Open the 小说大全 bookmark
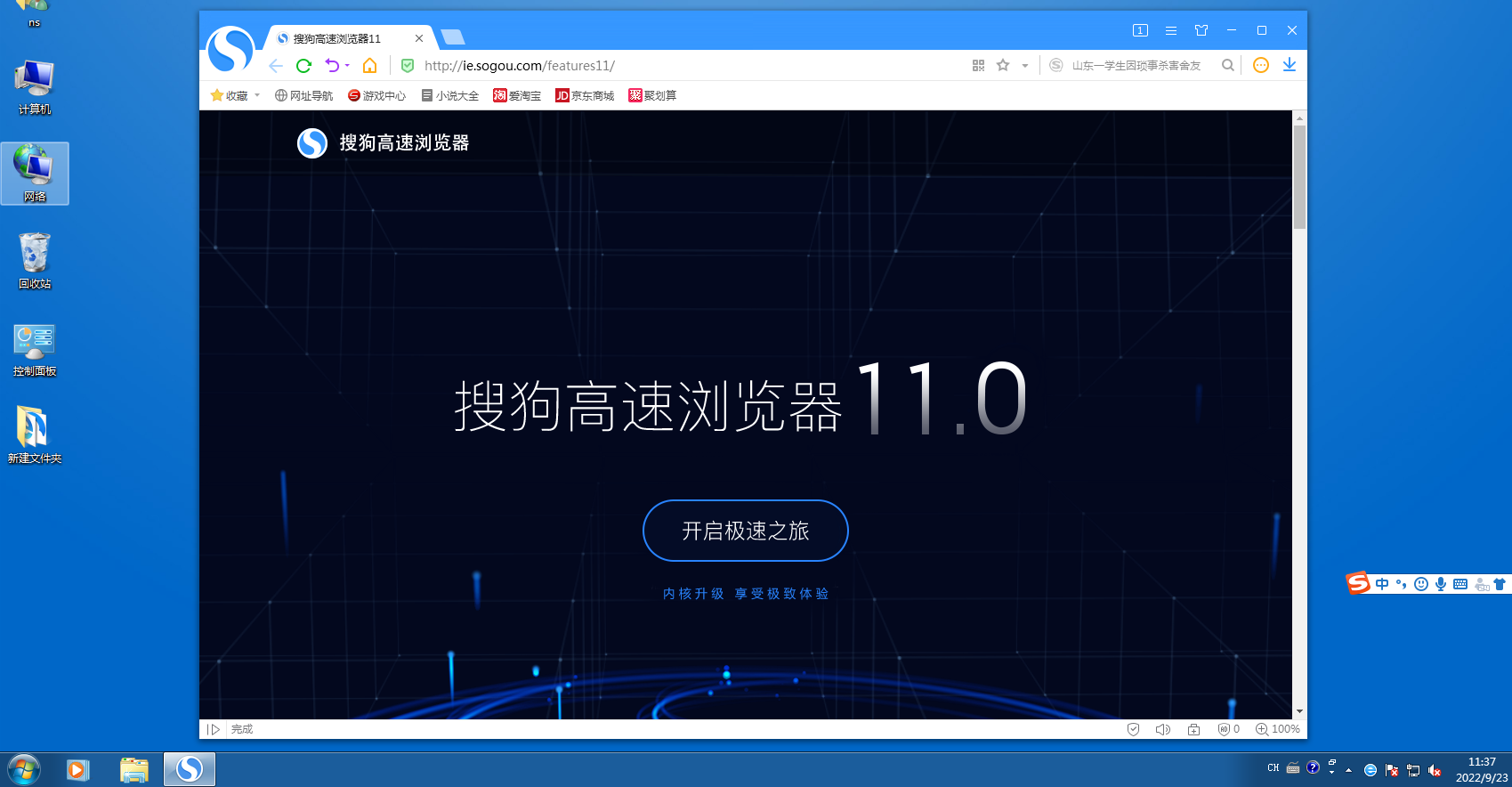The width and height of the screenshot is (1512, 787). point(450,95)
